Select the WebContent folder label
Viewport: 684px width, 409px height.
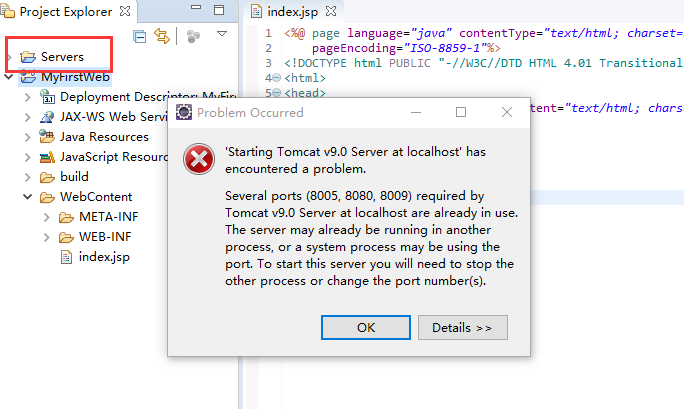96,197
